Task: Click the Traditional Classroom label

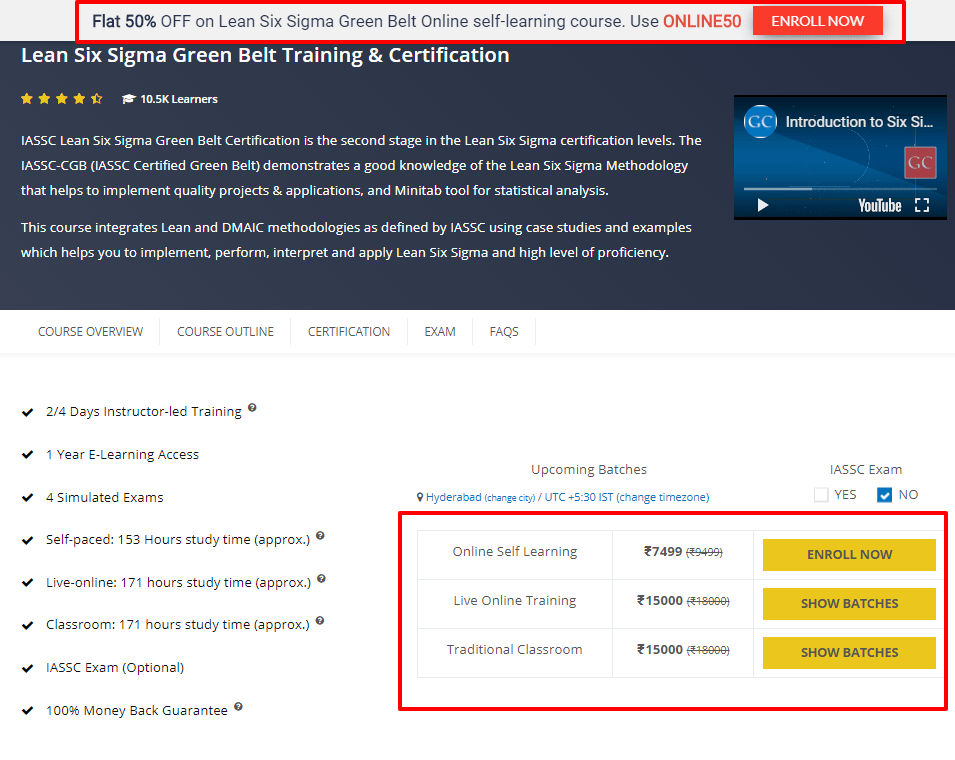Action: pyautogui.click(x=515, y=649)
